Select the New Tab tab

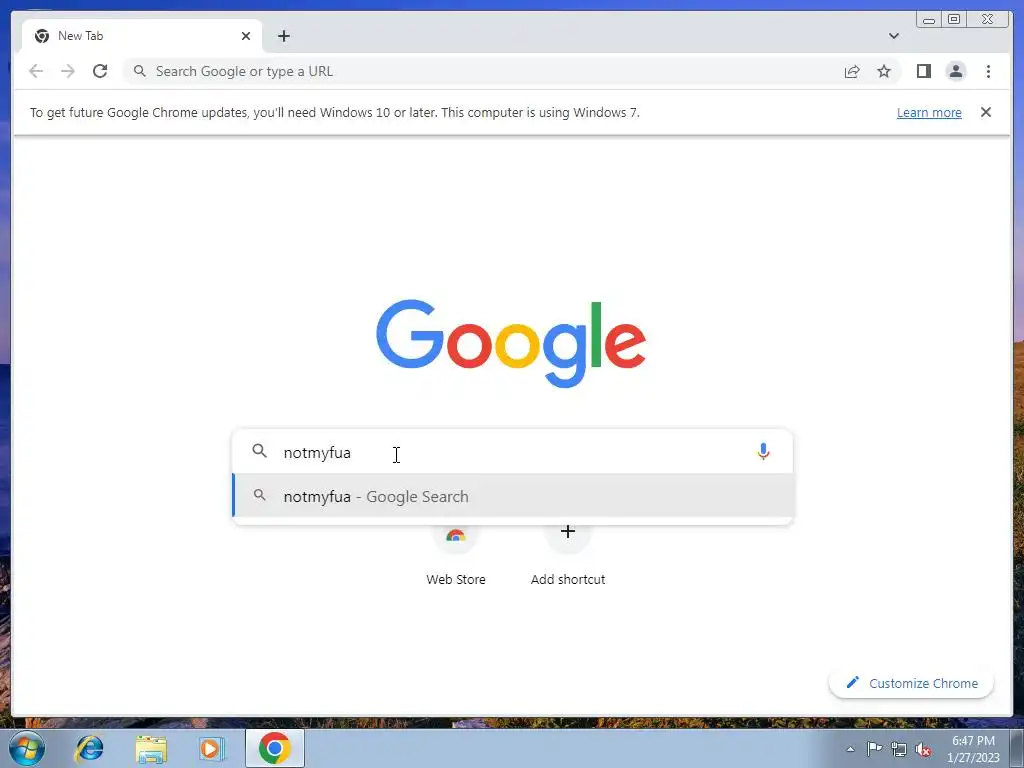coord(142,36)
